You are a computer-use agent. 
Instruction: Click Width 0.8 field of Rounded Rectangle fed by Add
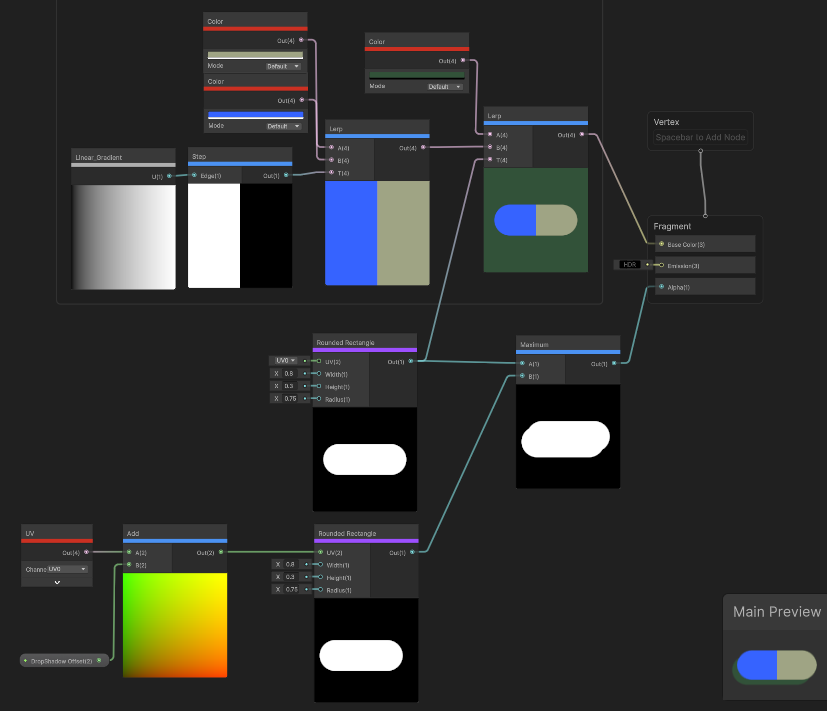(x=290, y=564)
